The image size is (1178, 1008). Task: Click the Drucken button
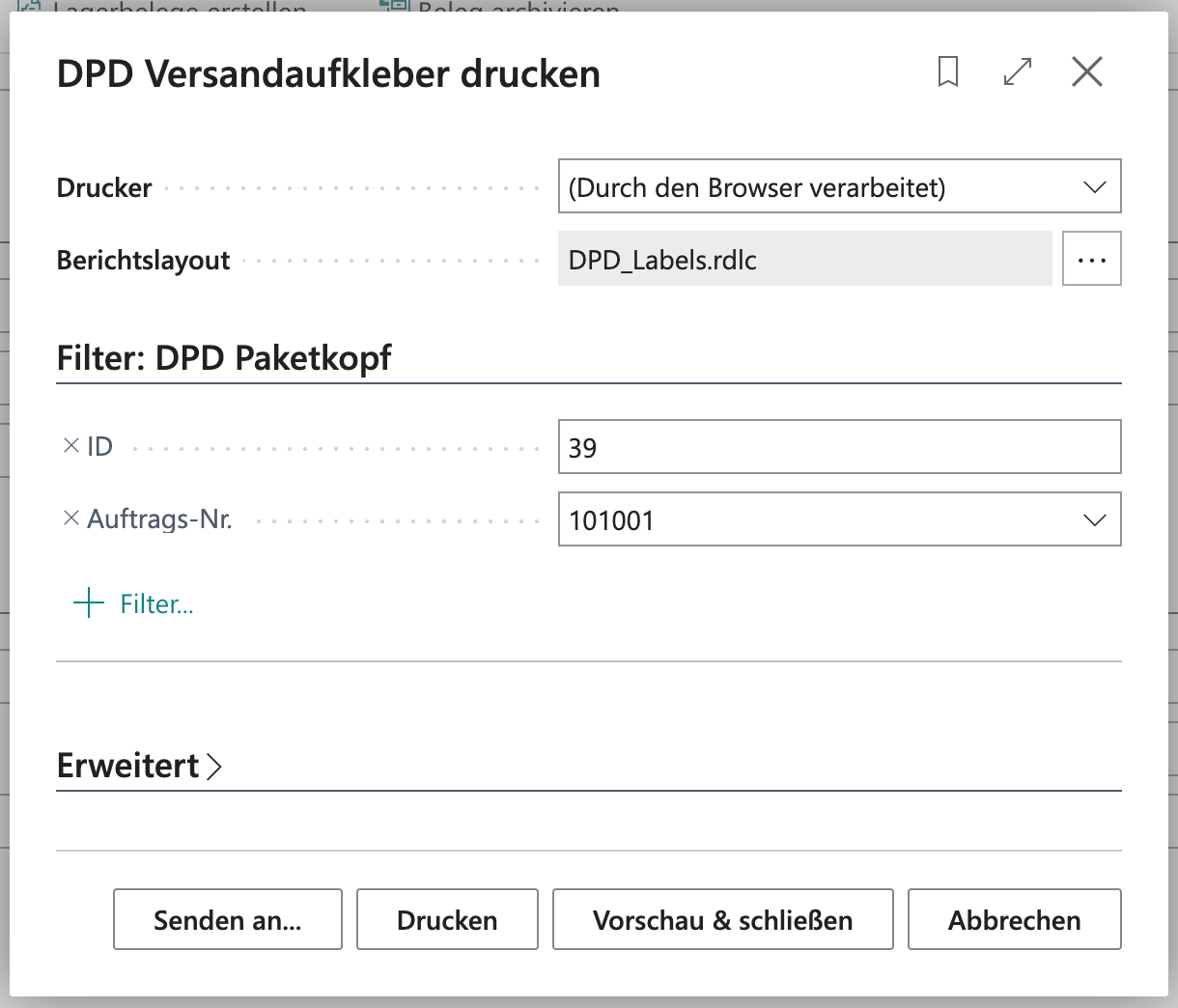click(x=447, y=919)
